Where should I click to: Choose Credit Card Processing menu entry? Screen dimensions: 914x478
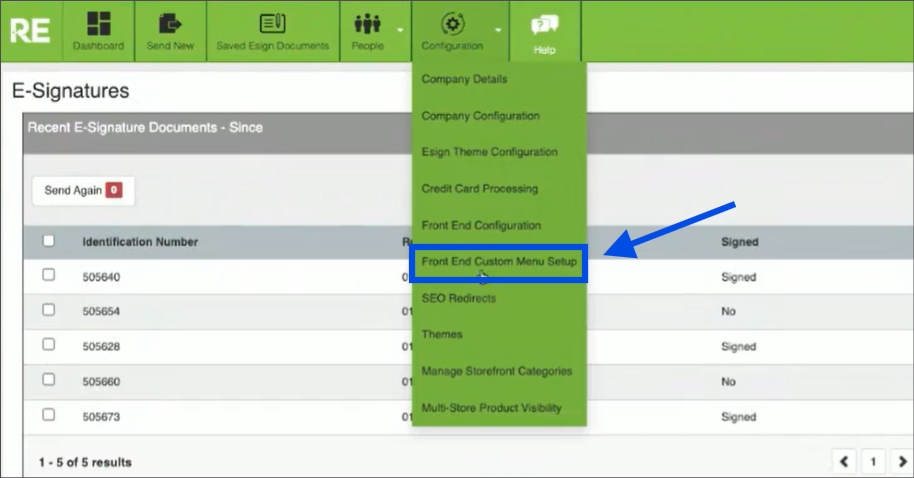[479, 189]
